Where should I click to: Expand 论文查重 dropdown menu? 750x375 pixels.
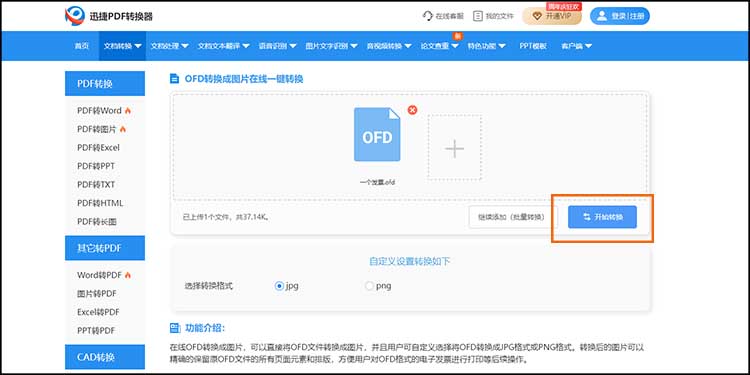[x=440, y=46]
